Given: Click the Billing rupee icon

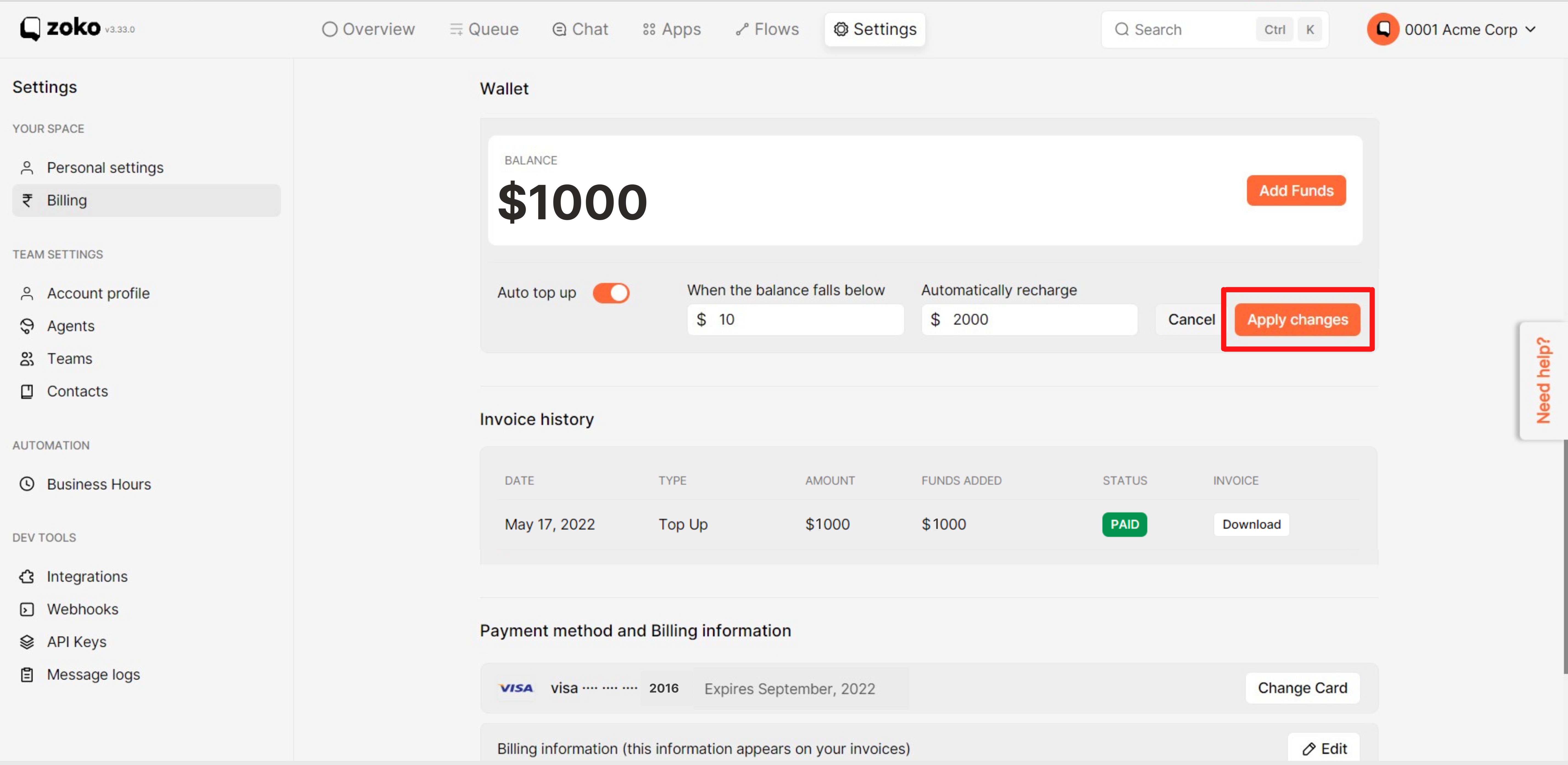Looking at the screenshot, I should coord(27,200).
